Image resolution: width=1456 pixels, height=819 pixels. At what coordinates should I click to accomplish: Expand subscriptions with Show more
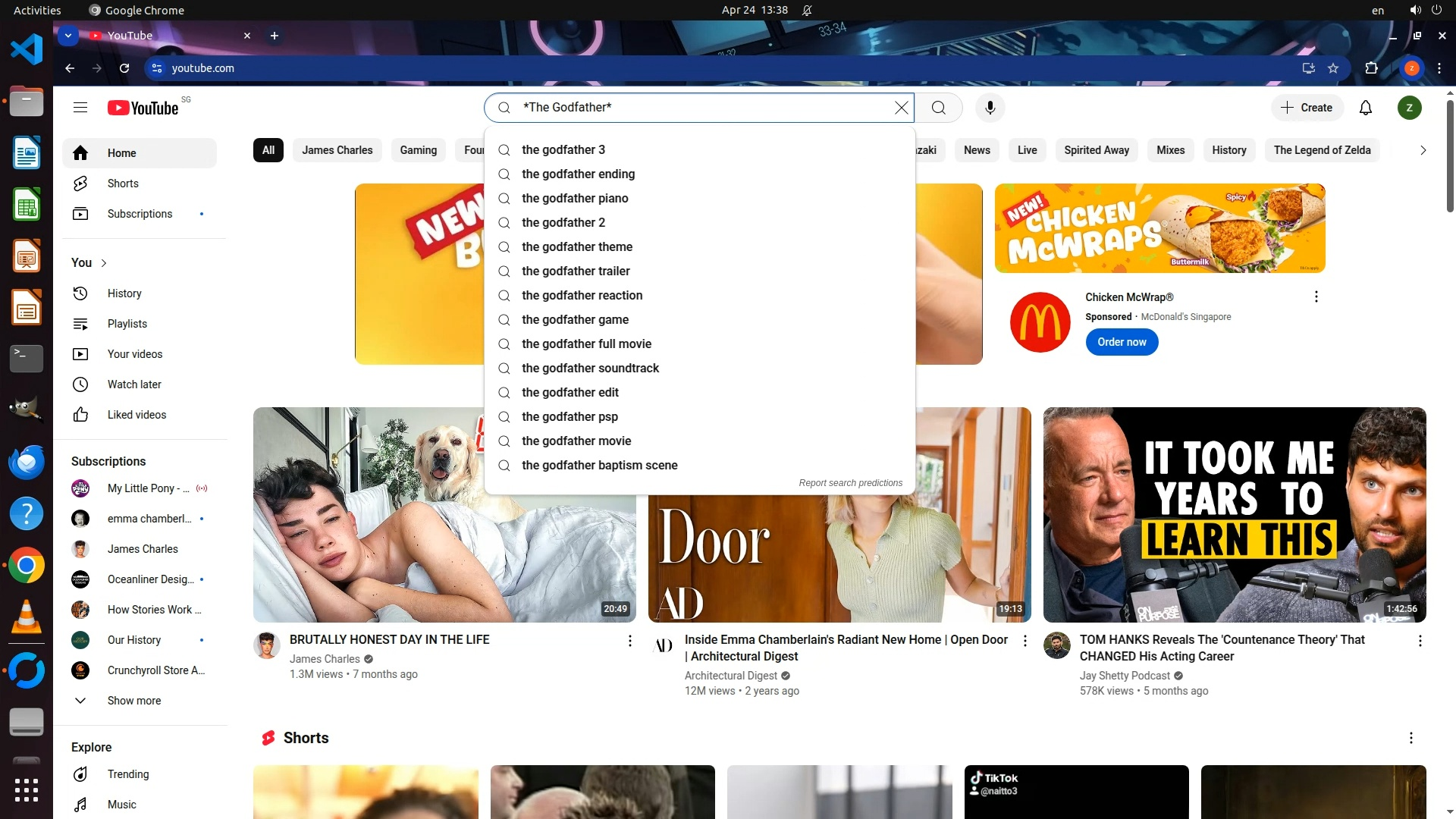[x=133, y=701]
